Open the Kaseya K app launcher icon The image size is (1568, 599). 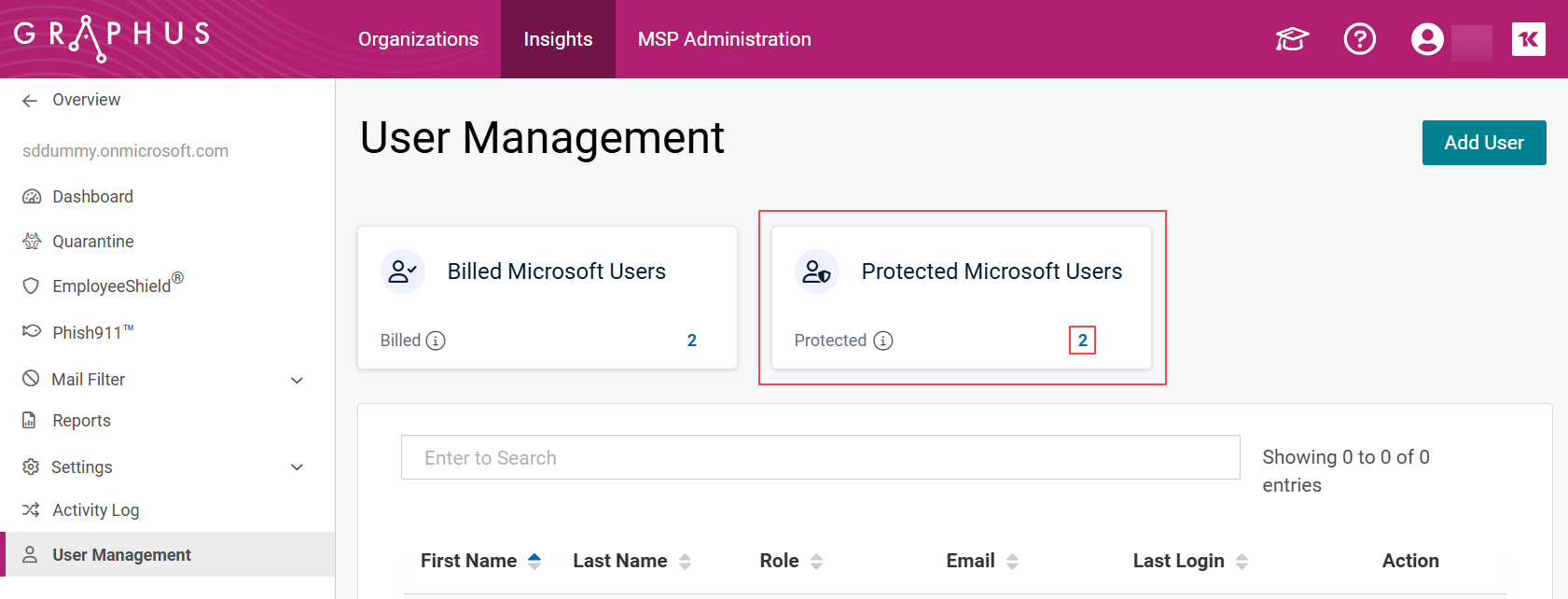[x=1529, y=39]
